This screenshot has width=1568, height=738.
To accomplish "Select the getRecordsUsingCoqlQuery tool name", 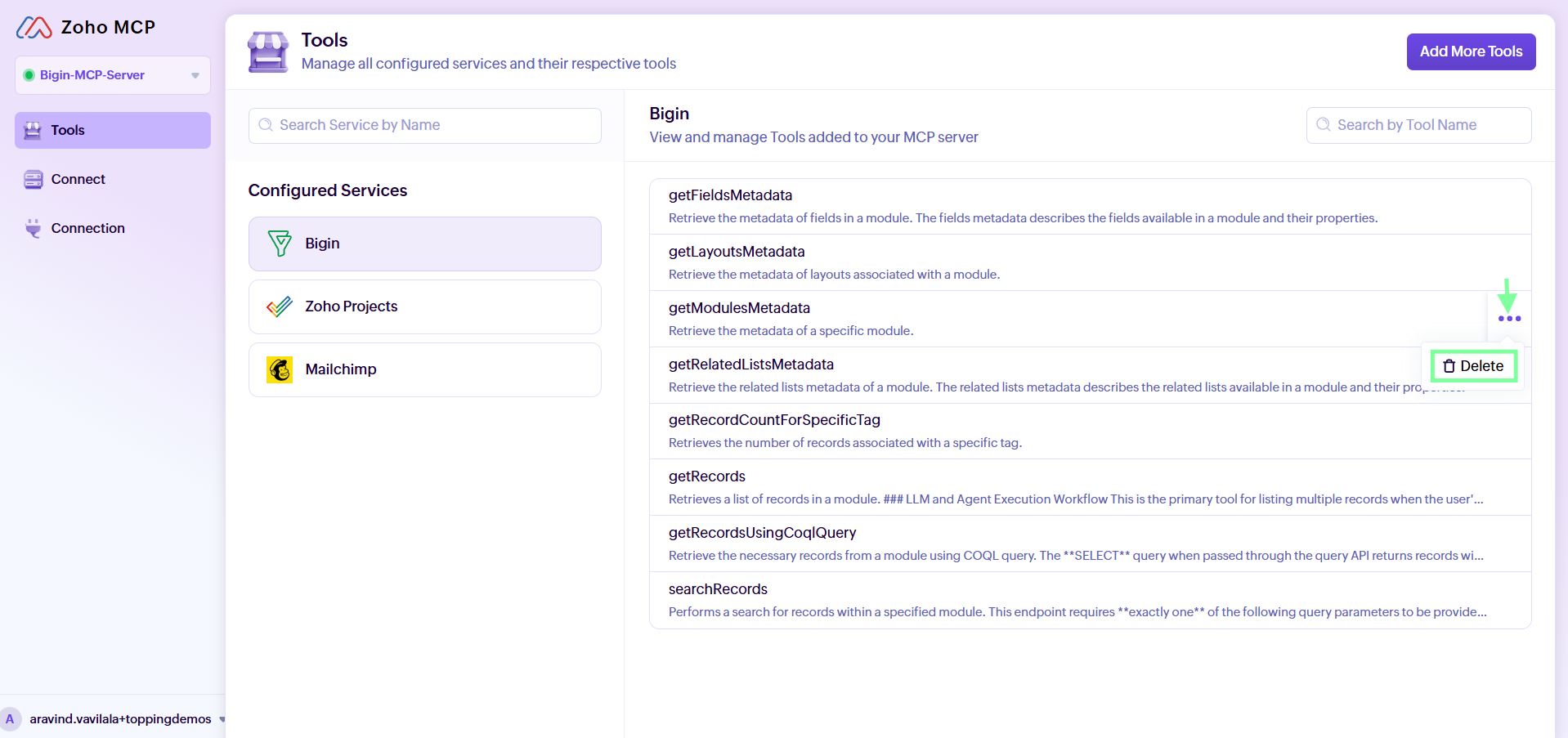I will pyautogui.click(x=763, y=533).
